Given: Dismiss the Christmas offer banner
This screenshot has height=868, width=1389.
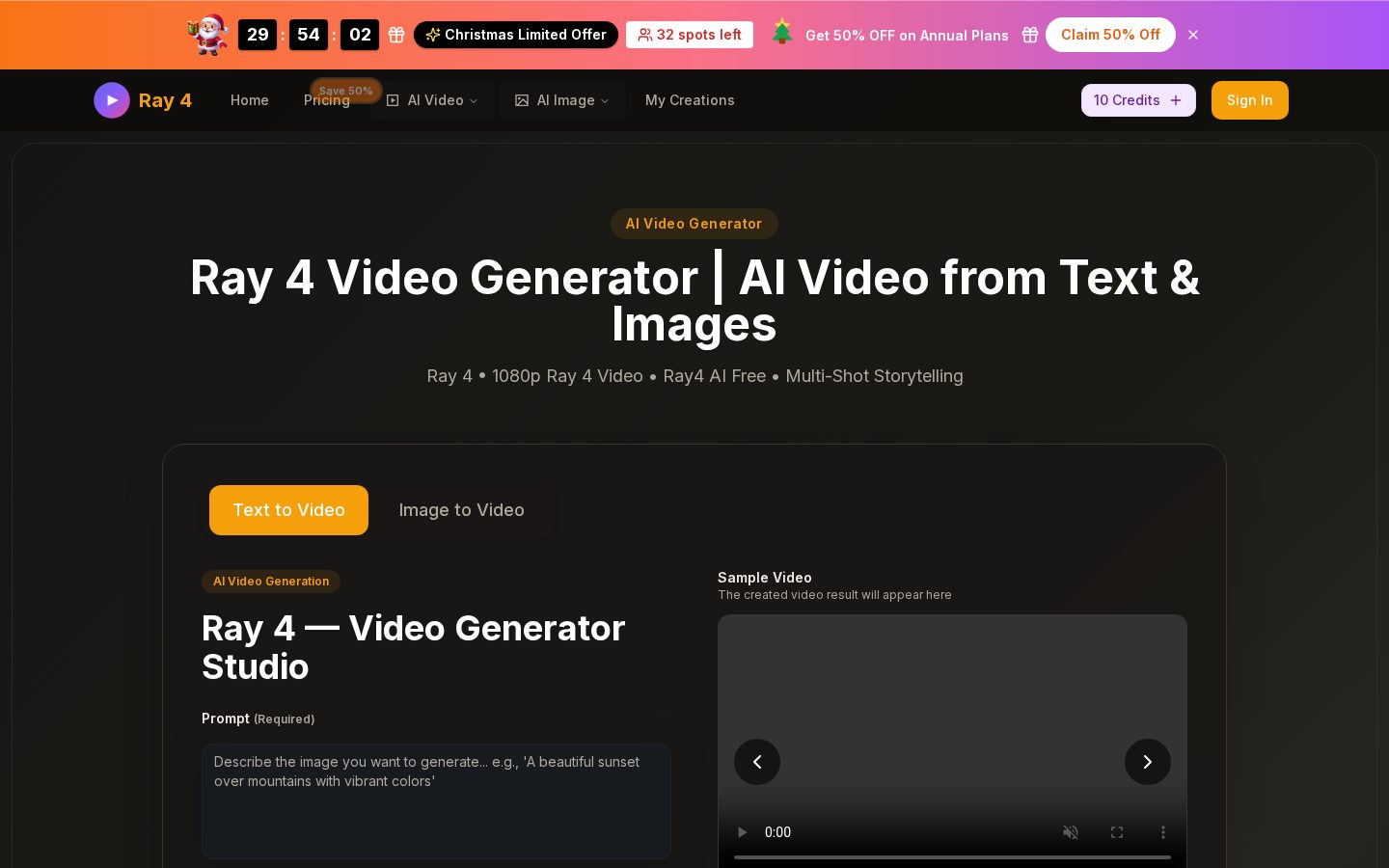Looking at the screenshot, I should 1193,35.
